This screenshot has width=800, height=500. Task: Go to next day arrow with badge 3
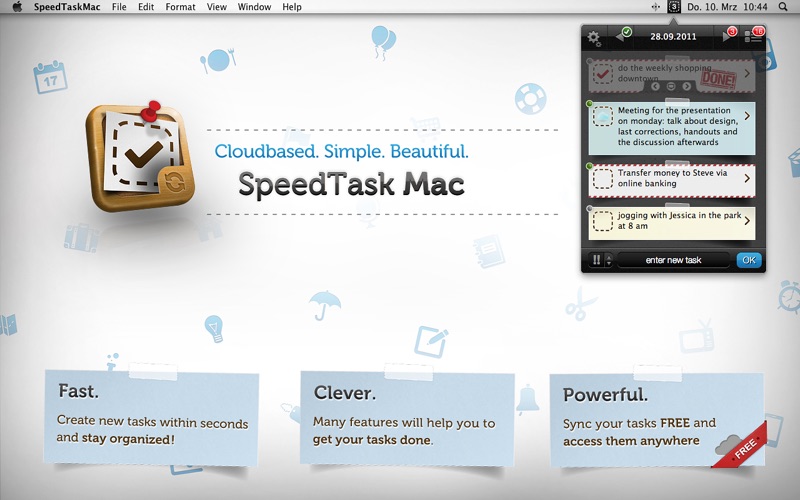[x=729, y=35]
